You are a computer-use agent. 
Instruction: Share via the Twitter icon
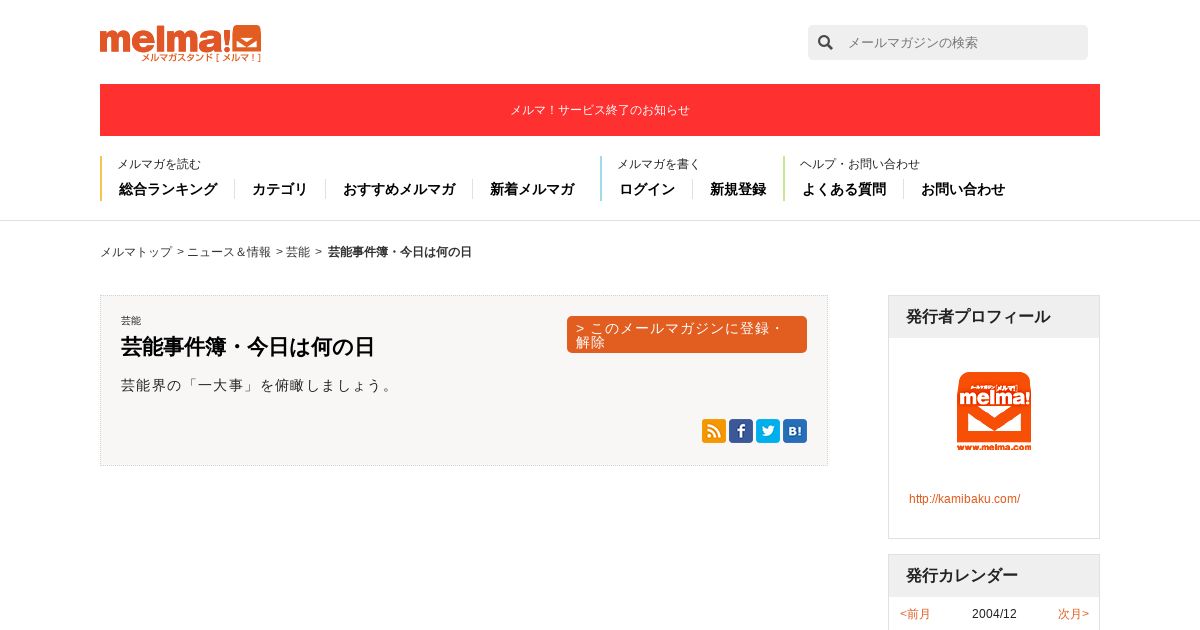768,431
